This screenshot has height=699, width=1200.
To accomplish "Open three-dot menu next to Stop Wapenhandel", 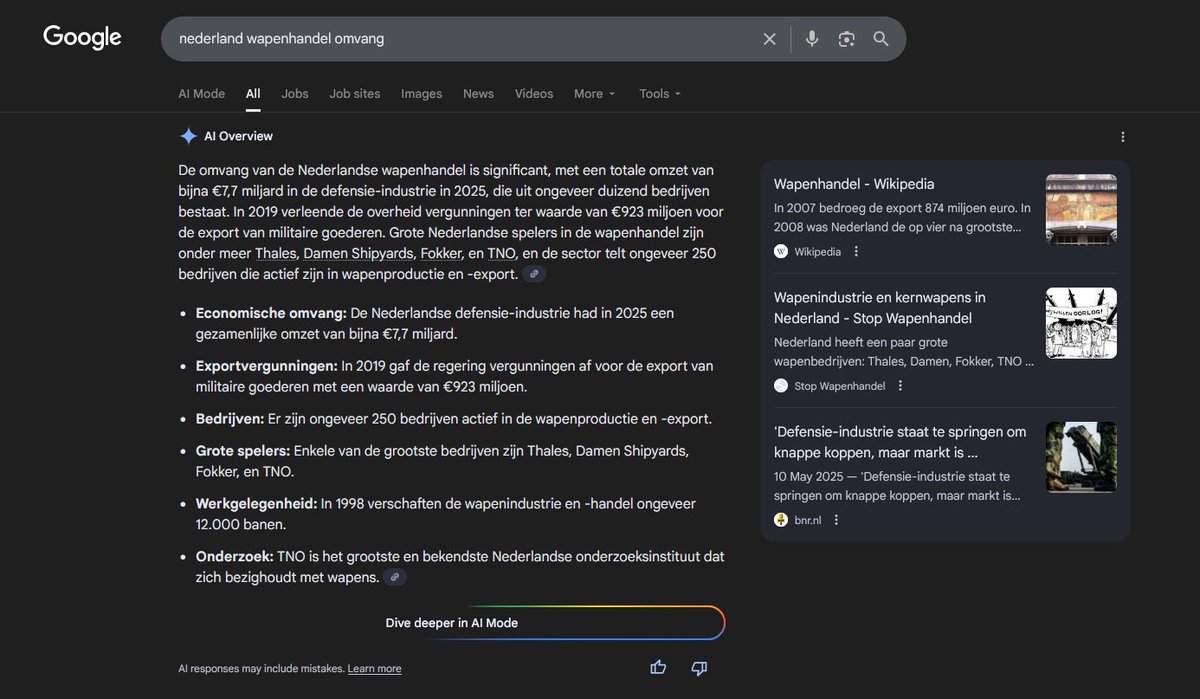I will click(900, 386).
